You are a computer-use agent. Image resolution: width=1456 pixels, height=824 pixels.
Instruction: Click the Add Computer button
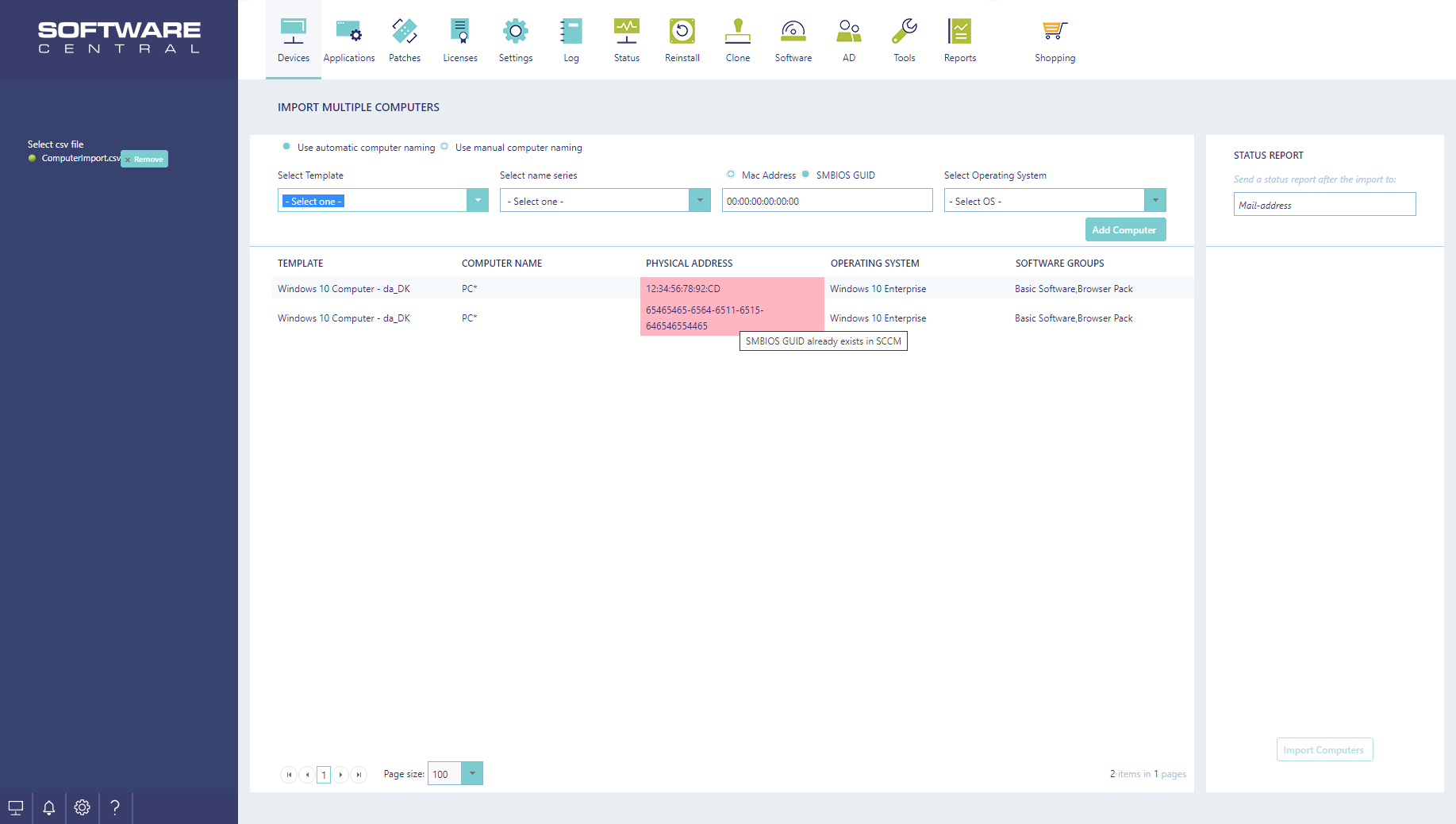coord(1125,230)
